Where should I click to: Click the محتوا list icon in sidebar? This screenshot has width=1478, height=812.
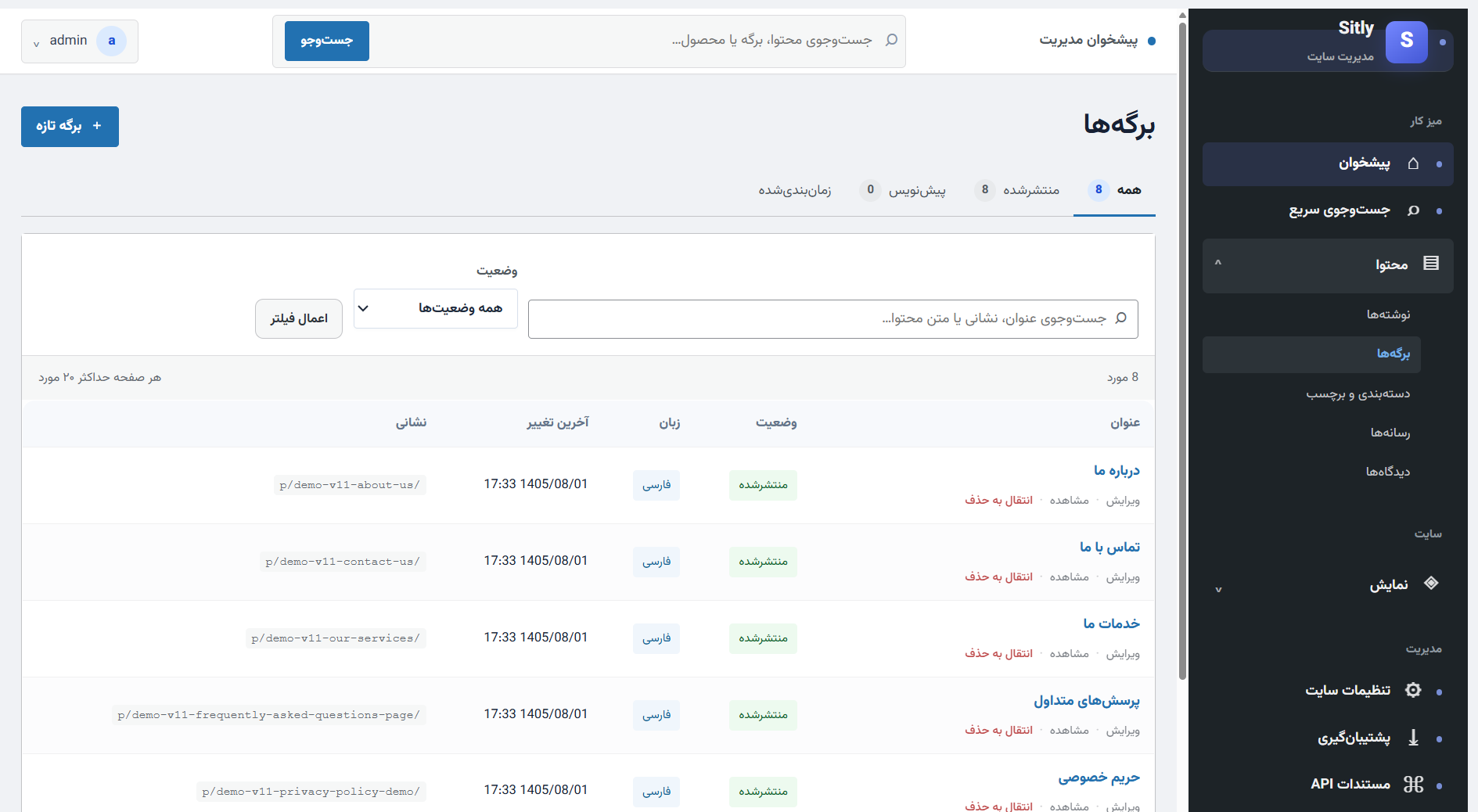(x=1431, y=264)
